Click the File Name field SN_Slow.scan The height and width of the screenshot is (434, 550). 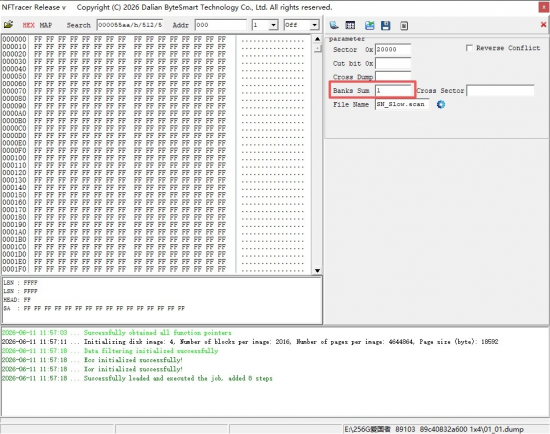(x=402, y=104)
